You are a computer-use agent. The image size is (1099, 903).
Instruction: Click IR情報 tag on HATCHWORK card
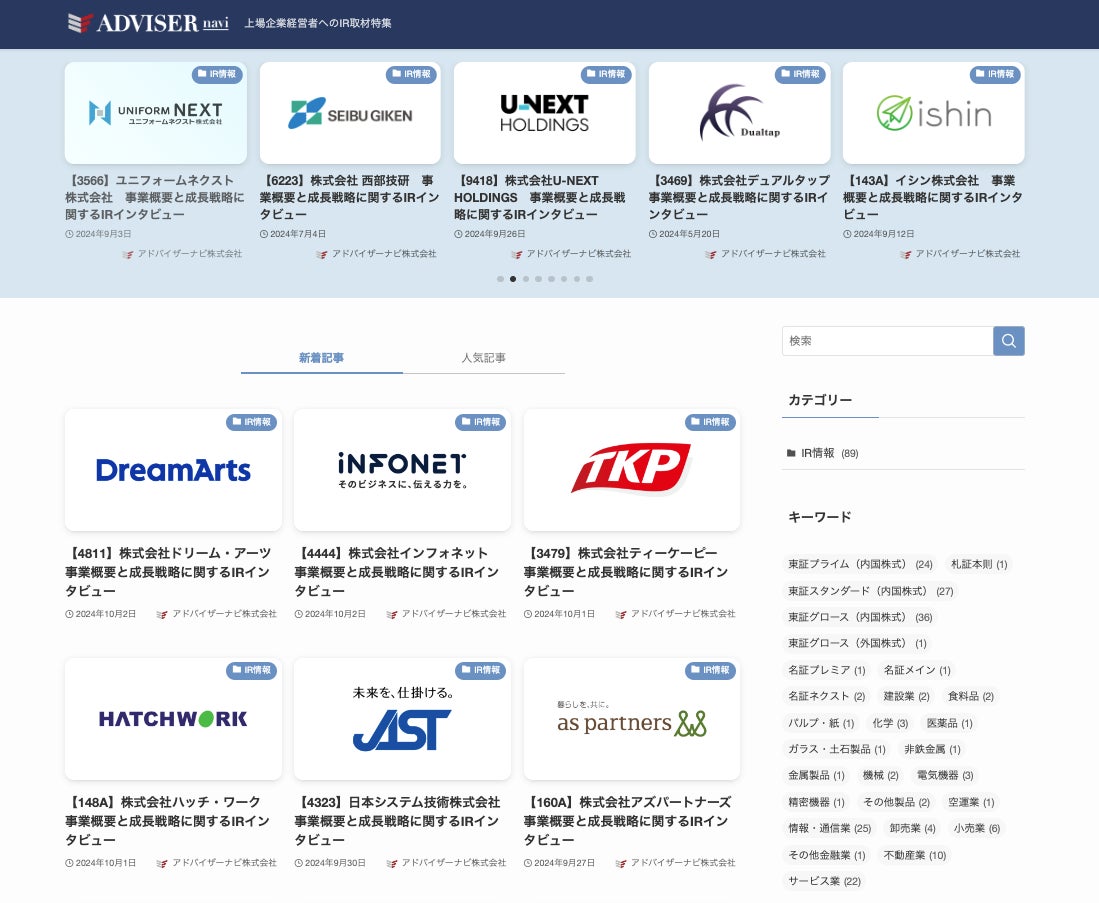(252, 670)
